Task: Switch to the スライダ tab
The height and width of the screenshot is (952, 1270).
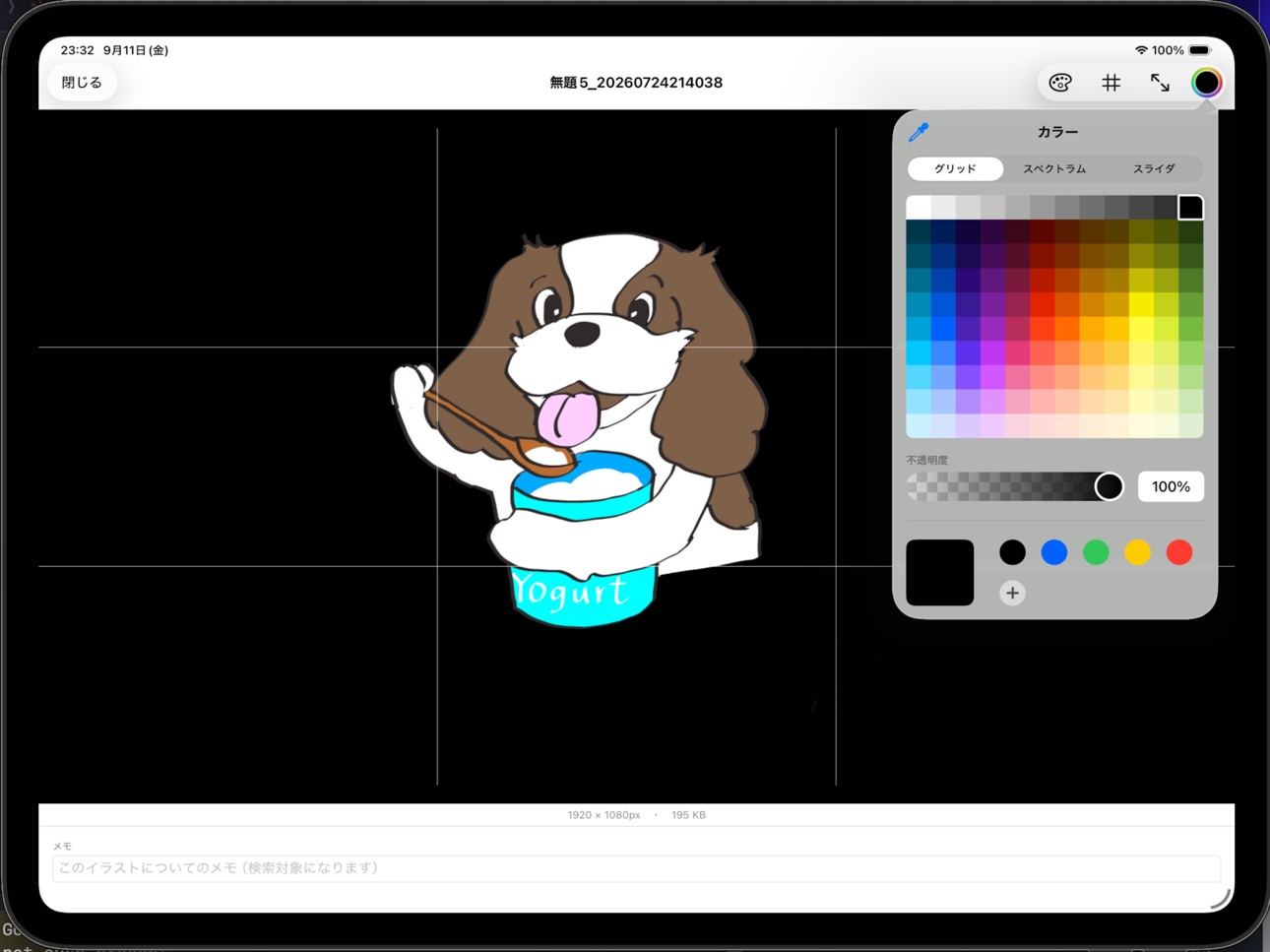Action: (x=1153, y=168)
